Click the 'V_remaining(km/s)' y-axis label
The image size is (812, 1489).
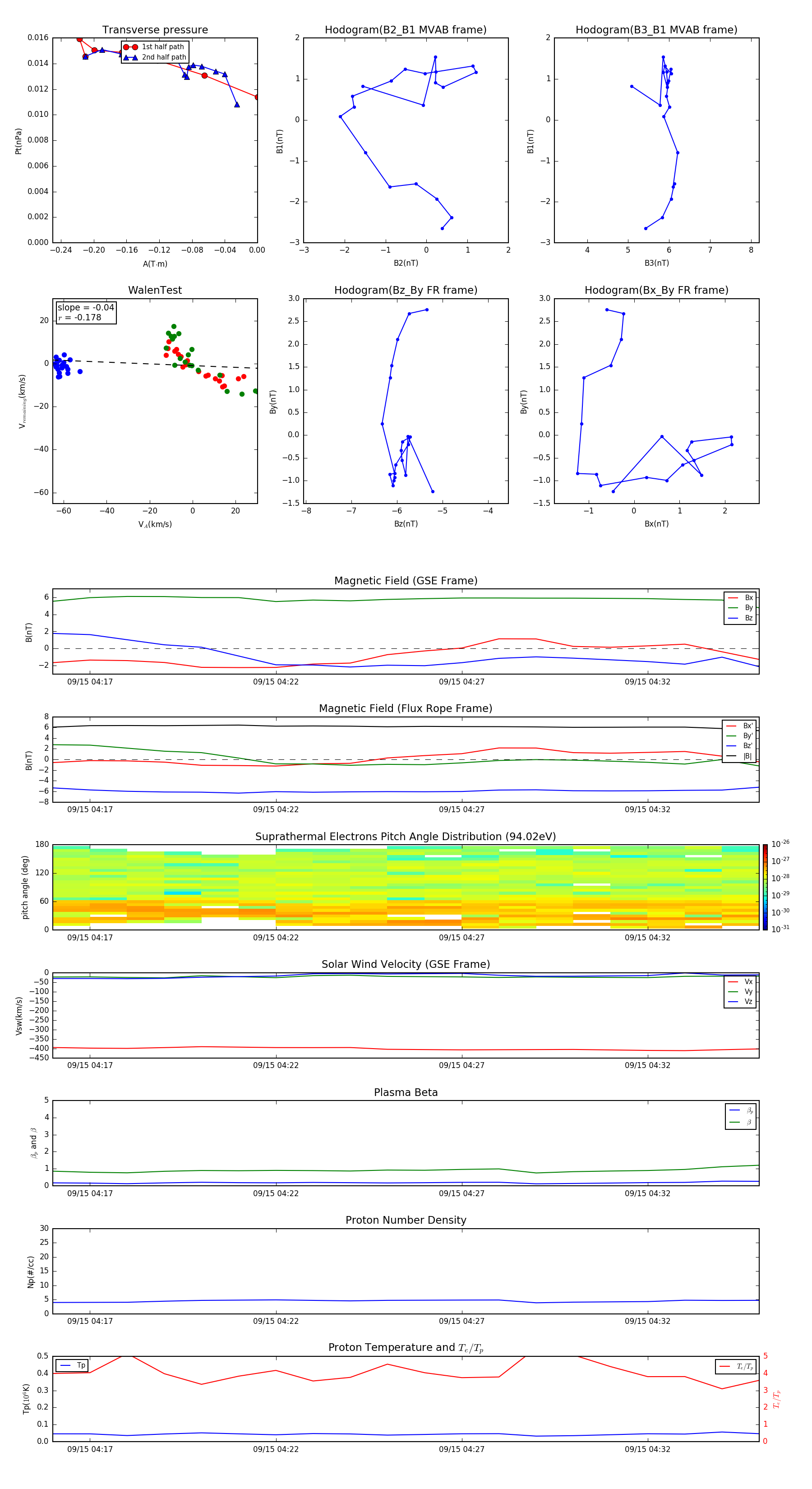[22, 401]
